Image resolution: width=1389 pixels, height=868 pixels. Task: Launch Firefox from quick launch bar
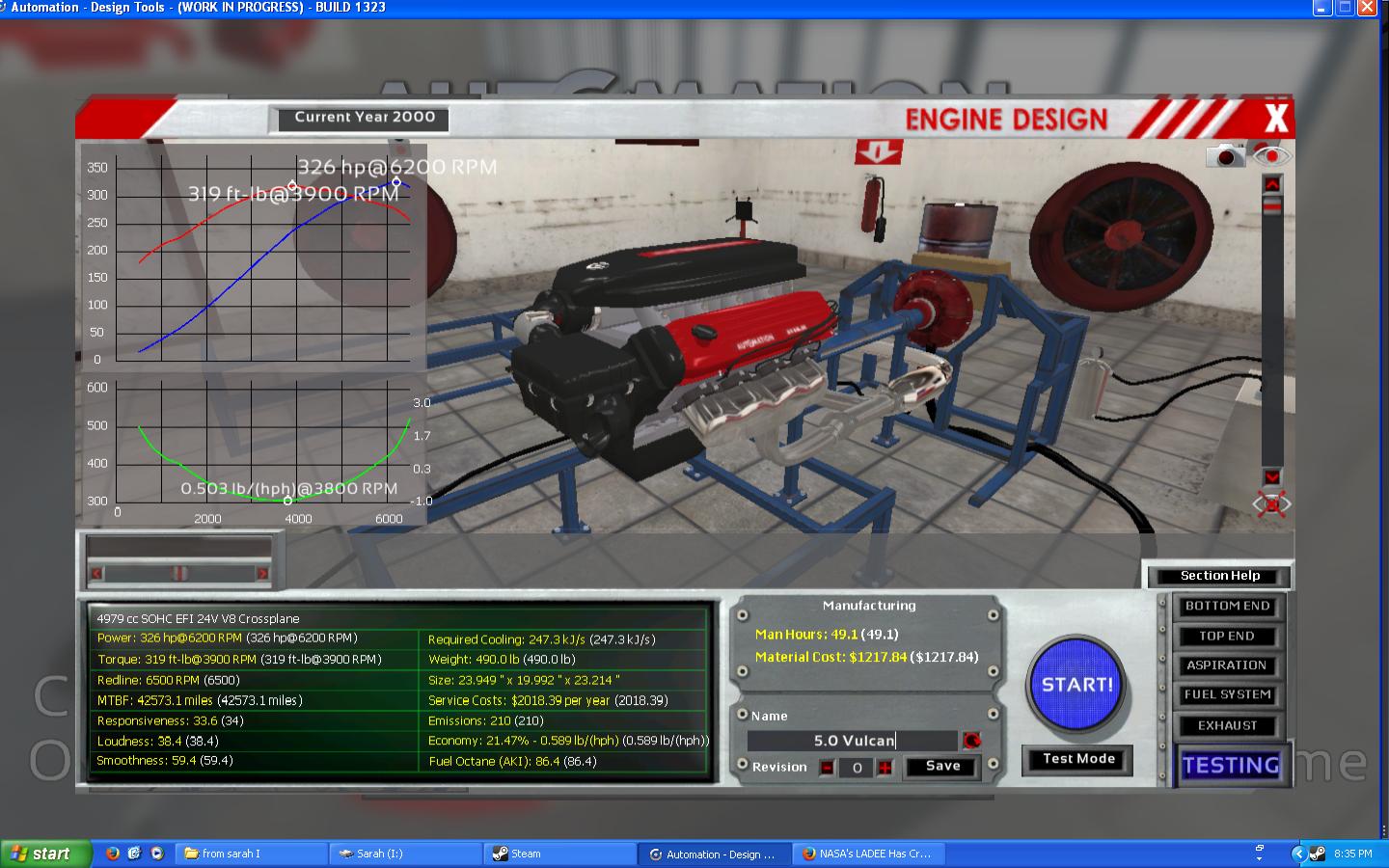[113, 854]
